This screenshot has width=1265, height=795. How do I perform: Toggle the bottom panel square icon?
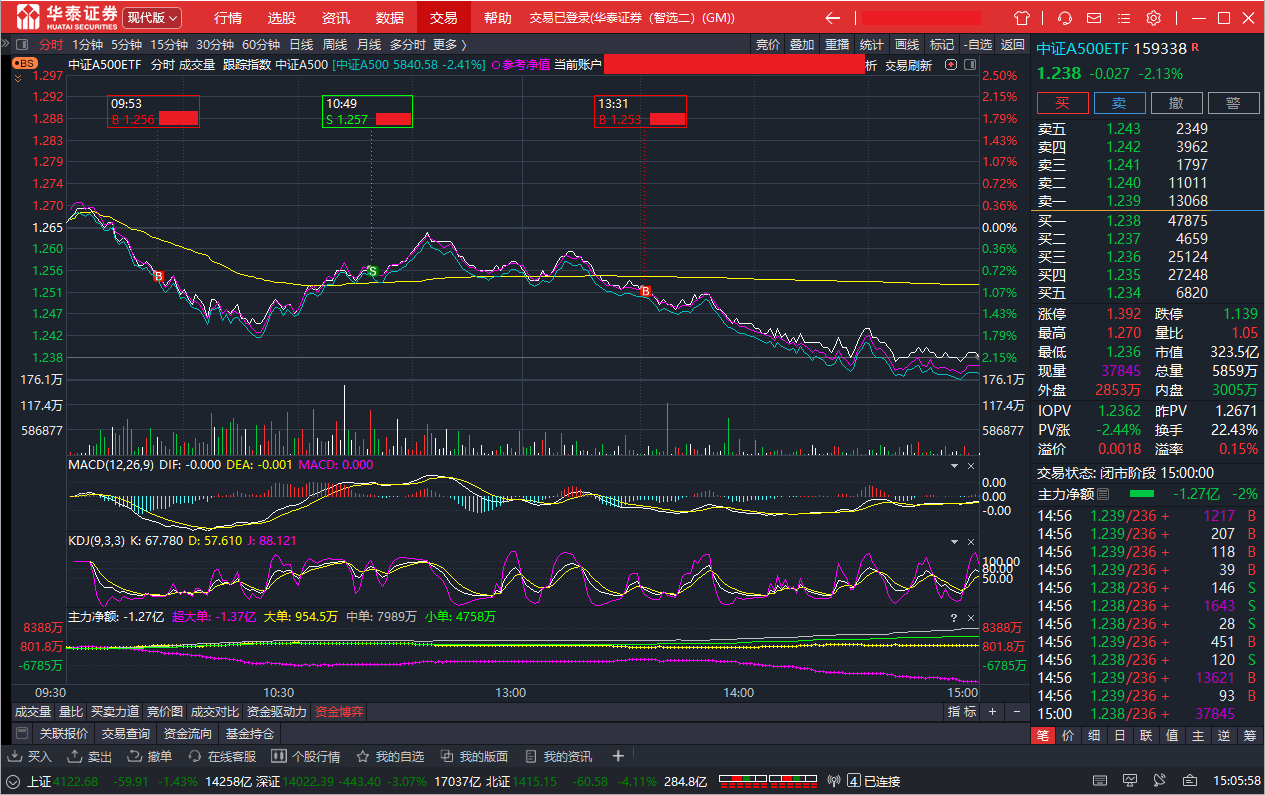[x=22, y=733]
